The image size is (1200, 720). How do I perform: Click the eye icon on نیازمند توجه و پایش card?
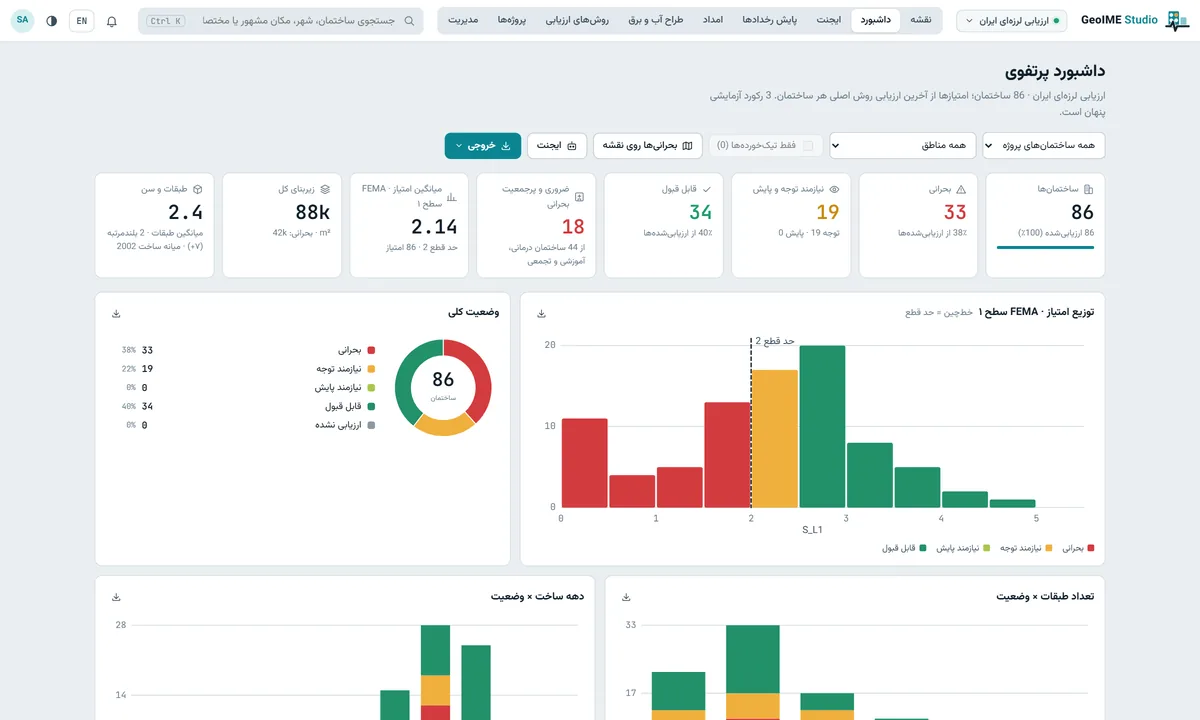tap(834, 189)
